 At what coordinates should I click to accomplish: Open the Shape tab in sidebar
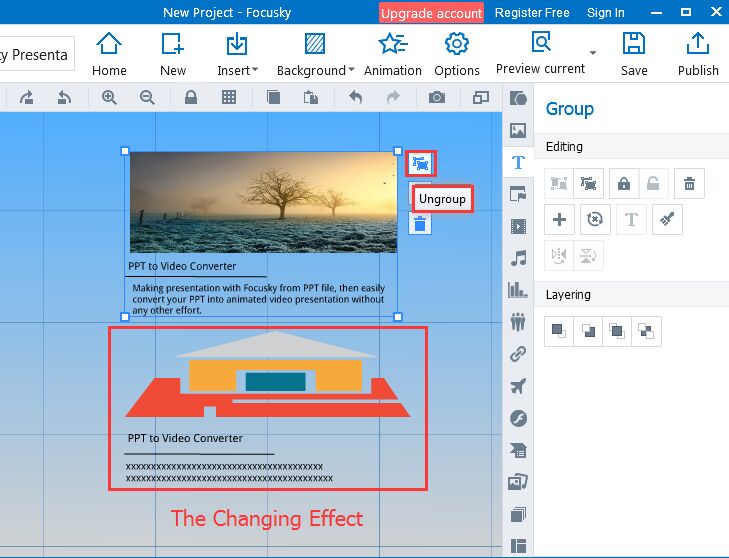coord(518,98)
